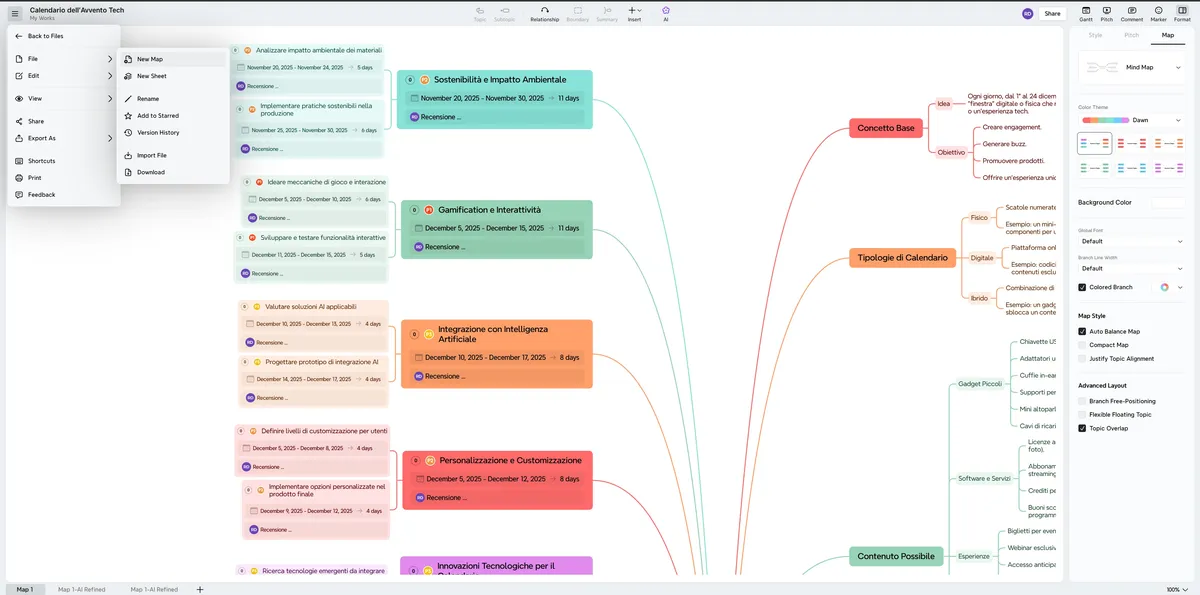Open the AI tool
This screenshot has width=1200, height=595.
tap(666, 13)
